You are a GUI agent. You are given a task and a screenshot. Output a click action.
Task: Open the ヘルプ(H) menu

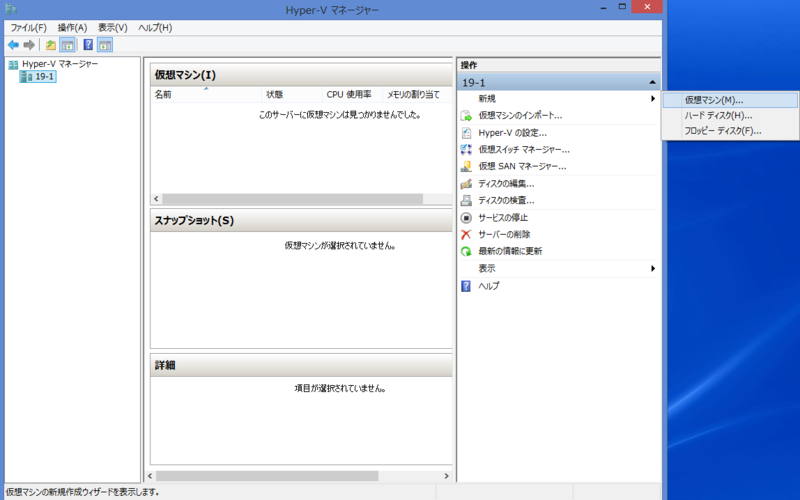(155, 28)
